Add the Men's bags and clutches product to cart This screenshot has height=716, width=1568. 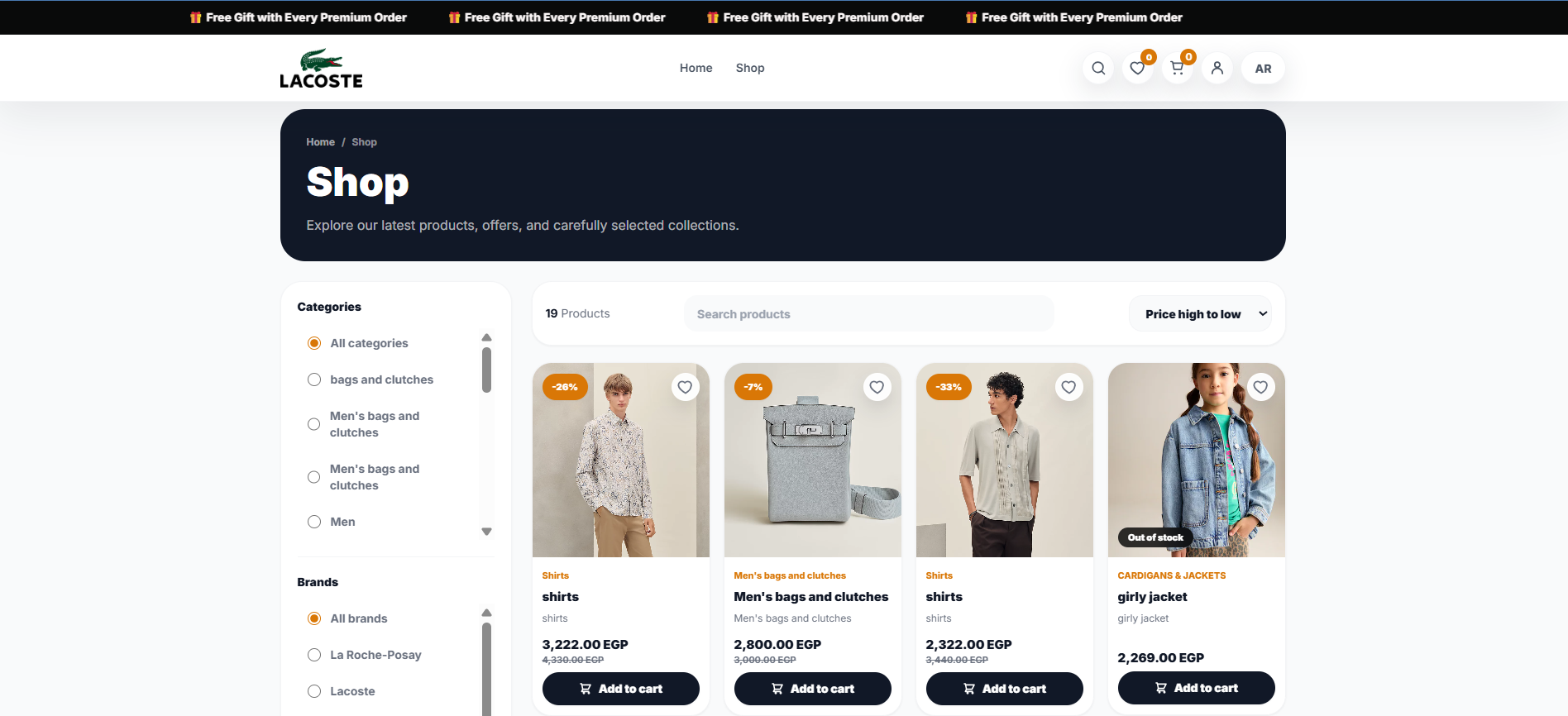pyautogui.click(x=812, y=689)
